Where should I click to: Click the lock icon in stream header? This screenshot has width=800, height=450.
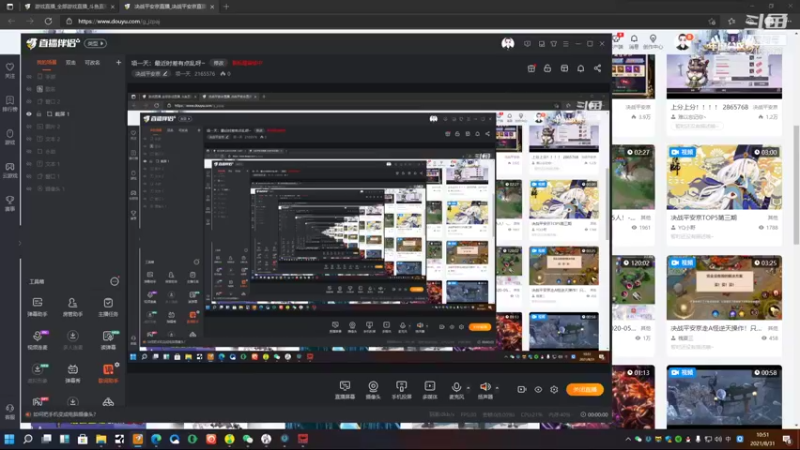tap(547, 68)
